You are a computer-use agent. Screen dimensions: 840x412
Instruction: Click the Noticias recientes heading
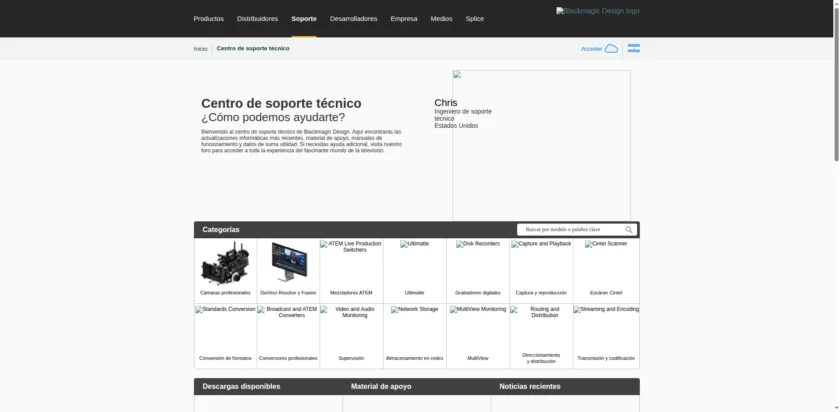coord(530,386)
